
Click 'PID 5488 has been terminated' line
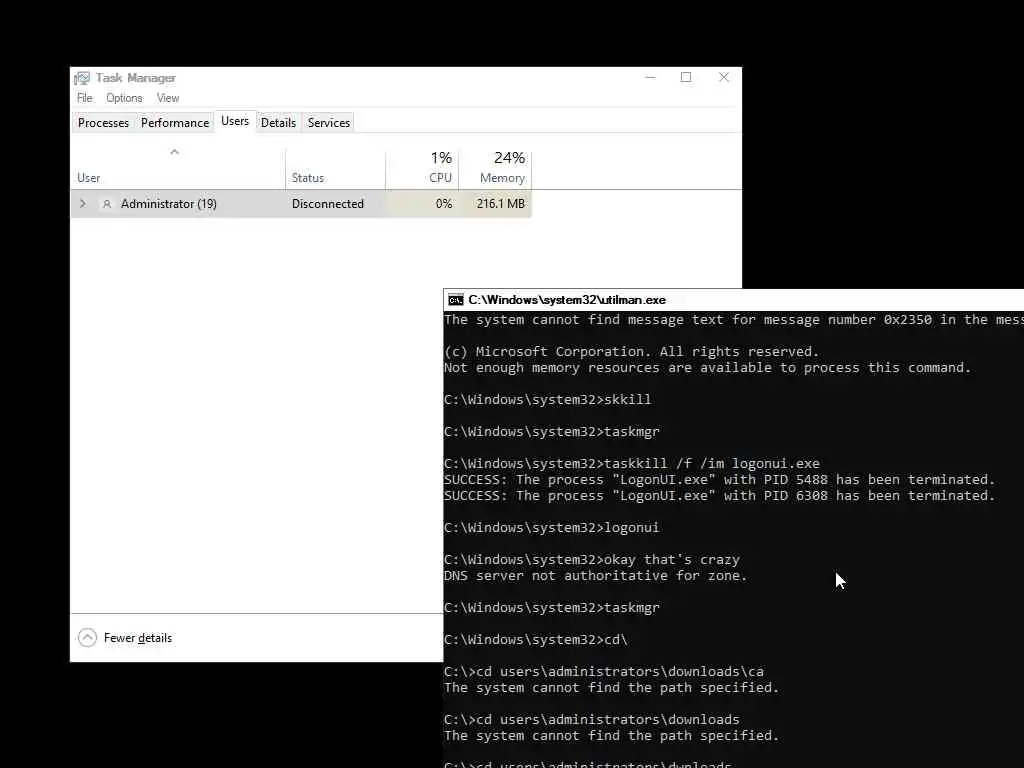[x=719, y=480]
